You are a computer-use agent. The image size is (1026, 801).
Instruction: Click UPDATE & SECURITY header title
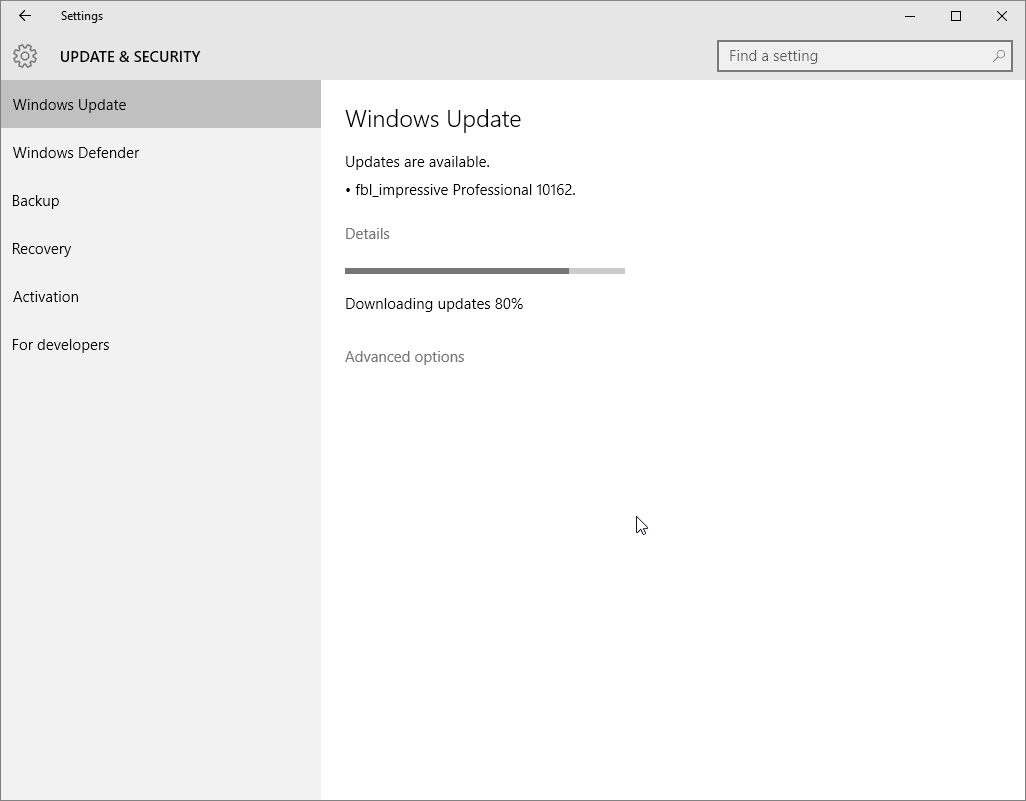[x=130, y=57]
